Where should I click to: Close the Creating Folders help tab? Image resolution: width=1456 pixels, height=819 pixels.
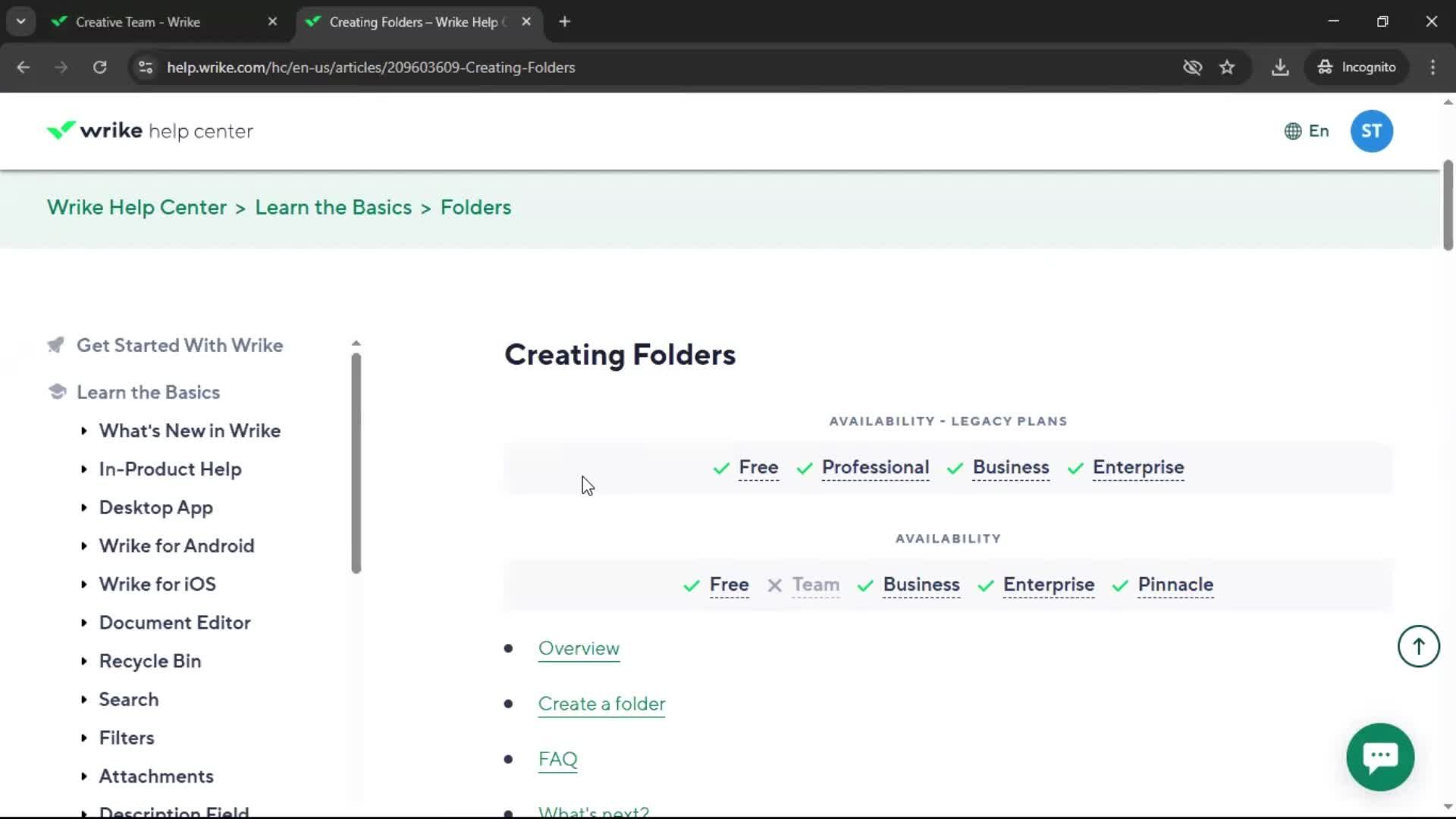[526, 22]
